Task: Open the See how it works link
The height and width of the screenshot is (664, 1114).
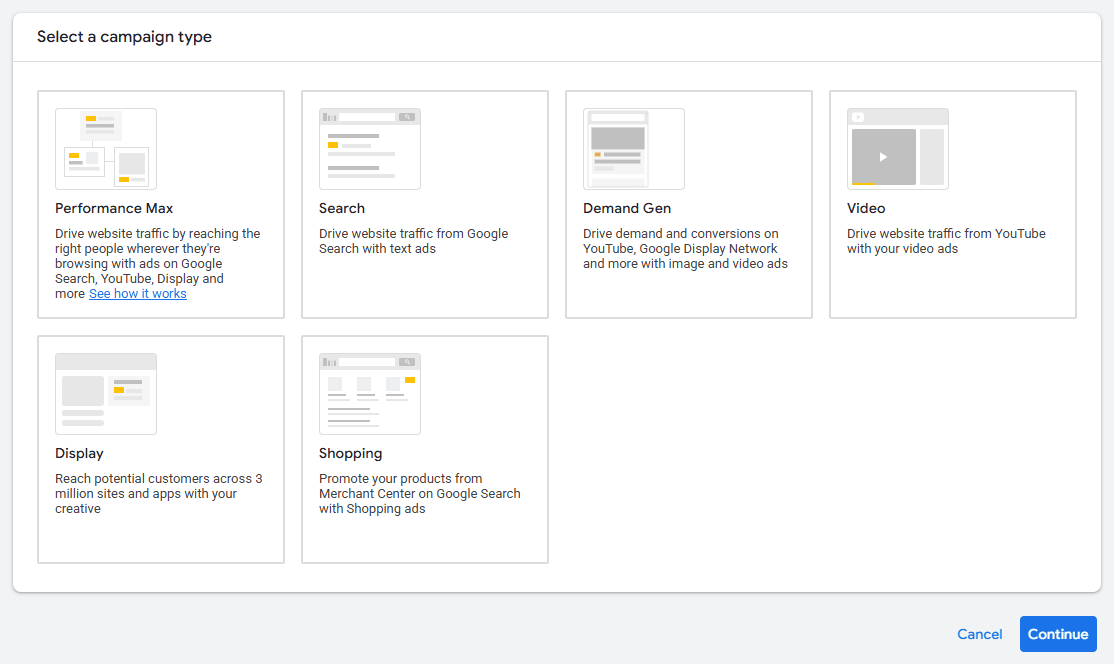Action: pyautogui.click(x=138, y=294)
